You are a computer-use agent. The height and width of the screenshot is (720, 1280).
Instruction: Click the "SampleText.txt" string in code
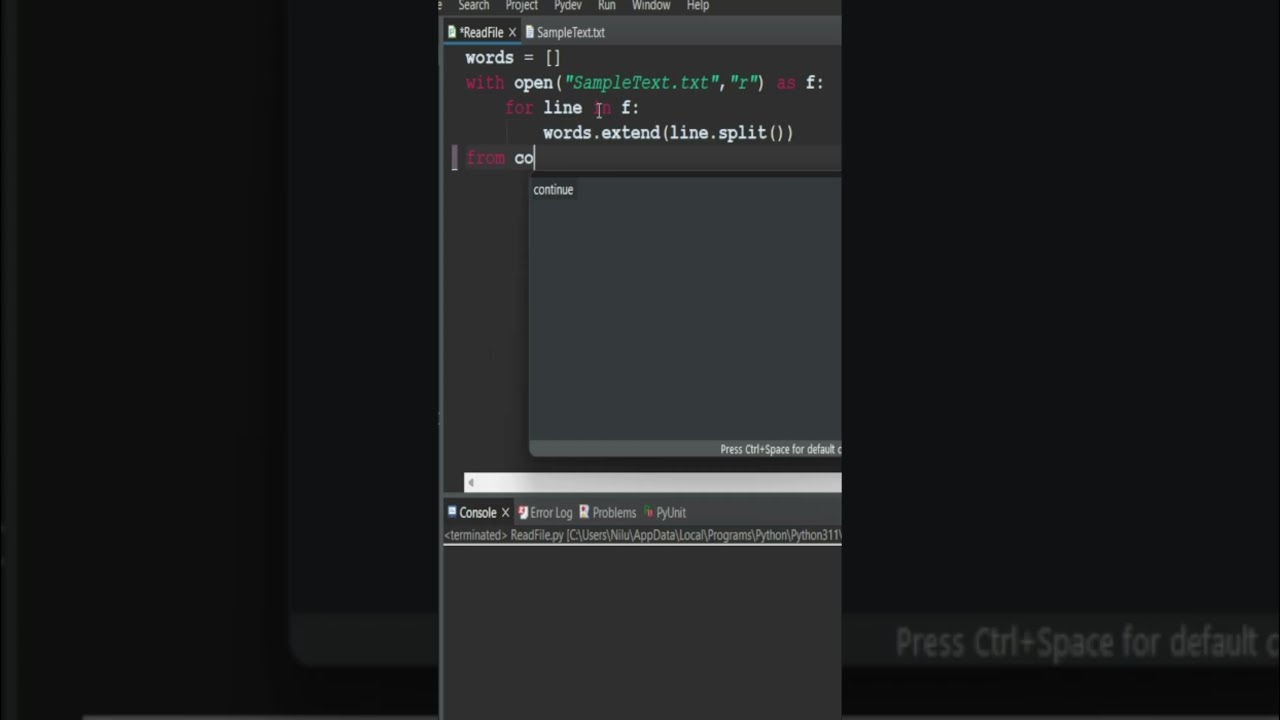(640, 83)
